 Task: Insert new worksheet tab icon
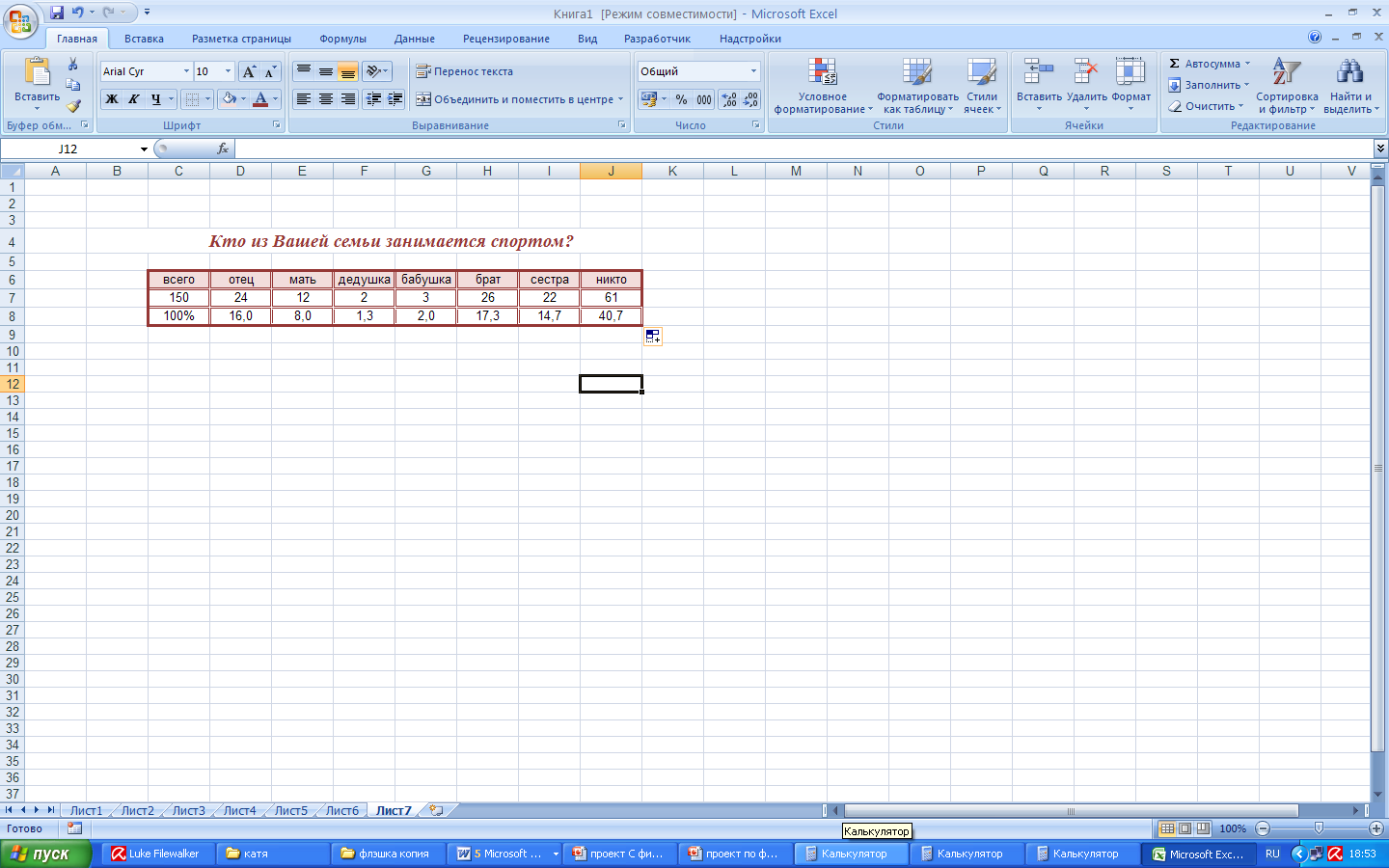(x=436, y=810)
